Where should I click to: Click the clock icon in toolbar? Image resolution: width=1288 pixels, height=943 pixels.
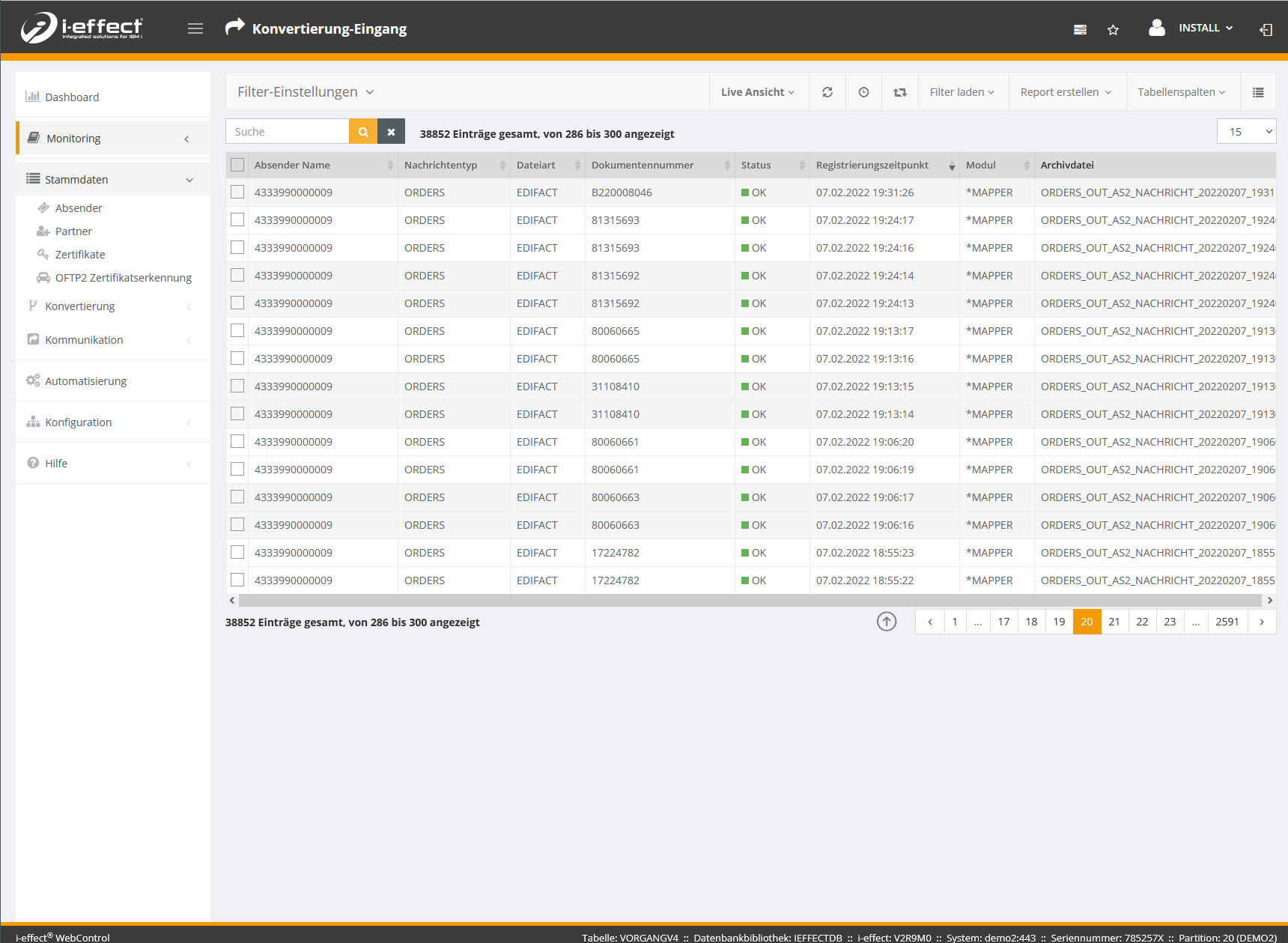click(x=863, y=92)
